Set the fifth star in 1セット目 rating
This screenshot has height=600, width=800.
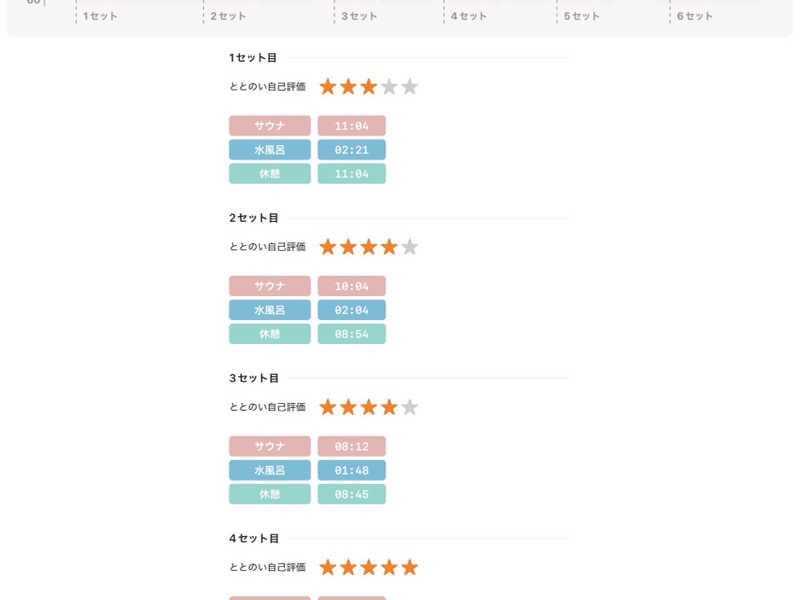pos(409,87)
